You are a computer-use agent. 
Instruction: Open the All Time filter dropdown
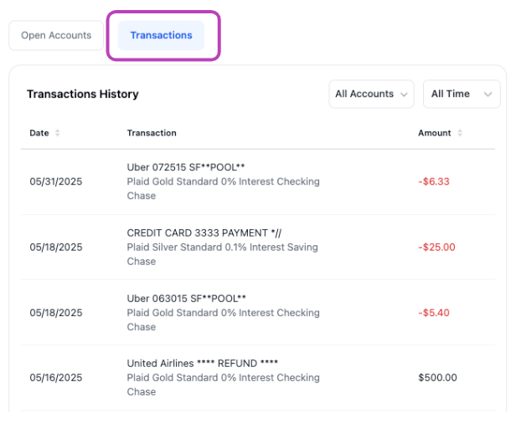[x=462, y=94]
